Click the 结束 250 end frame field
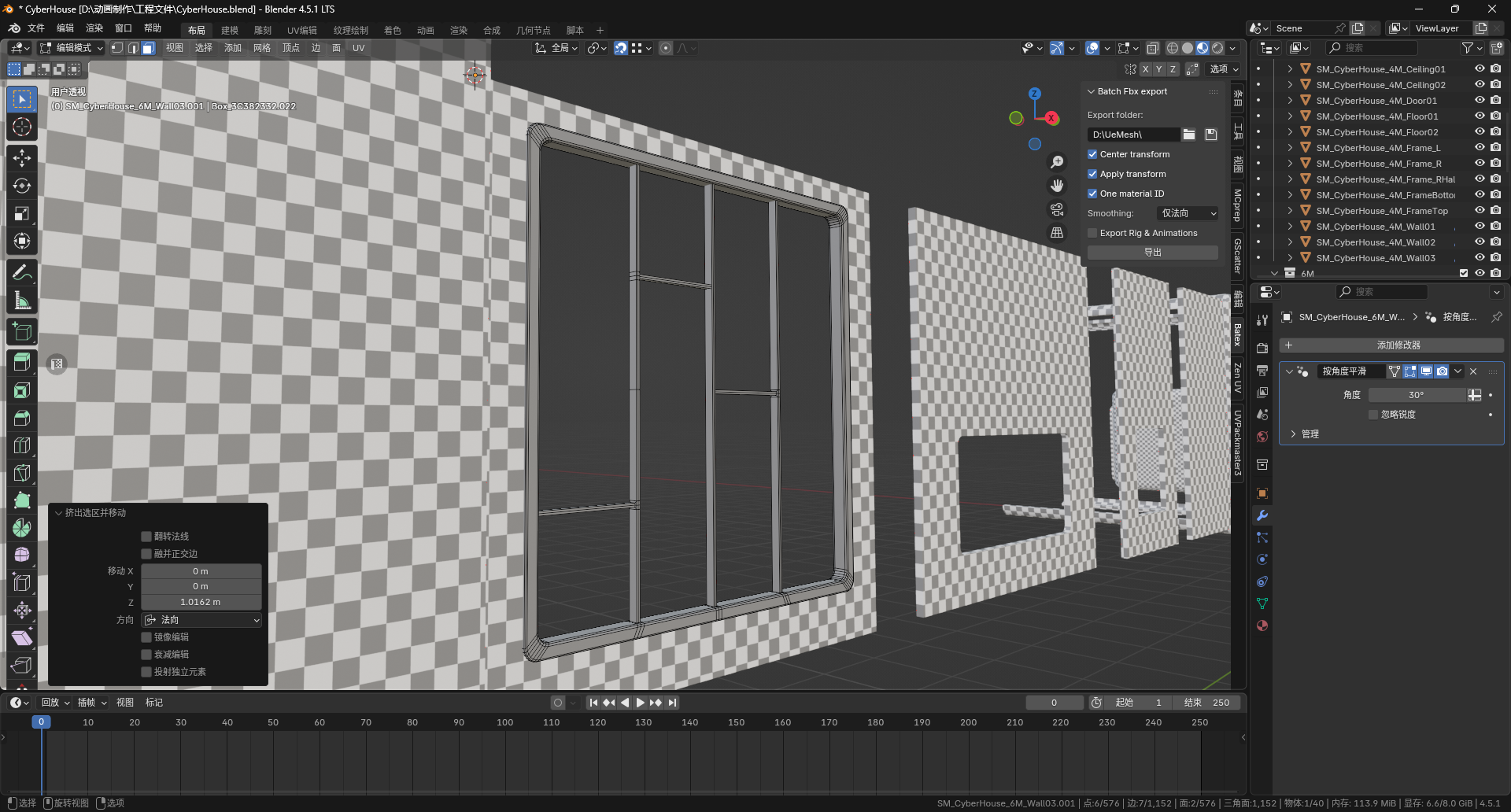1511x812 pixels. coord(1206,703)
